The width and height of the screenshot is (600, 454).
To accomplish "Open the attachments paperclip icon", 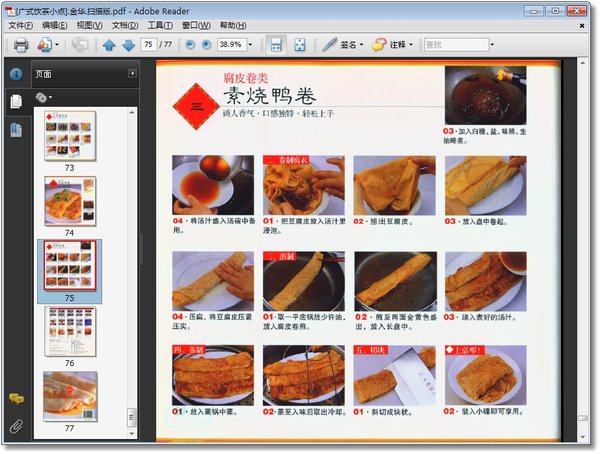I will [16, 426].
